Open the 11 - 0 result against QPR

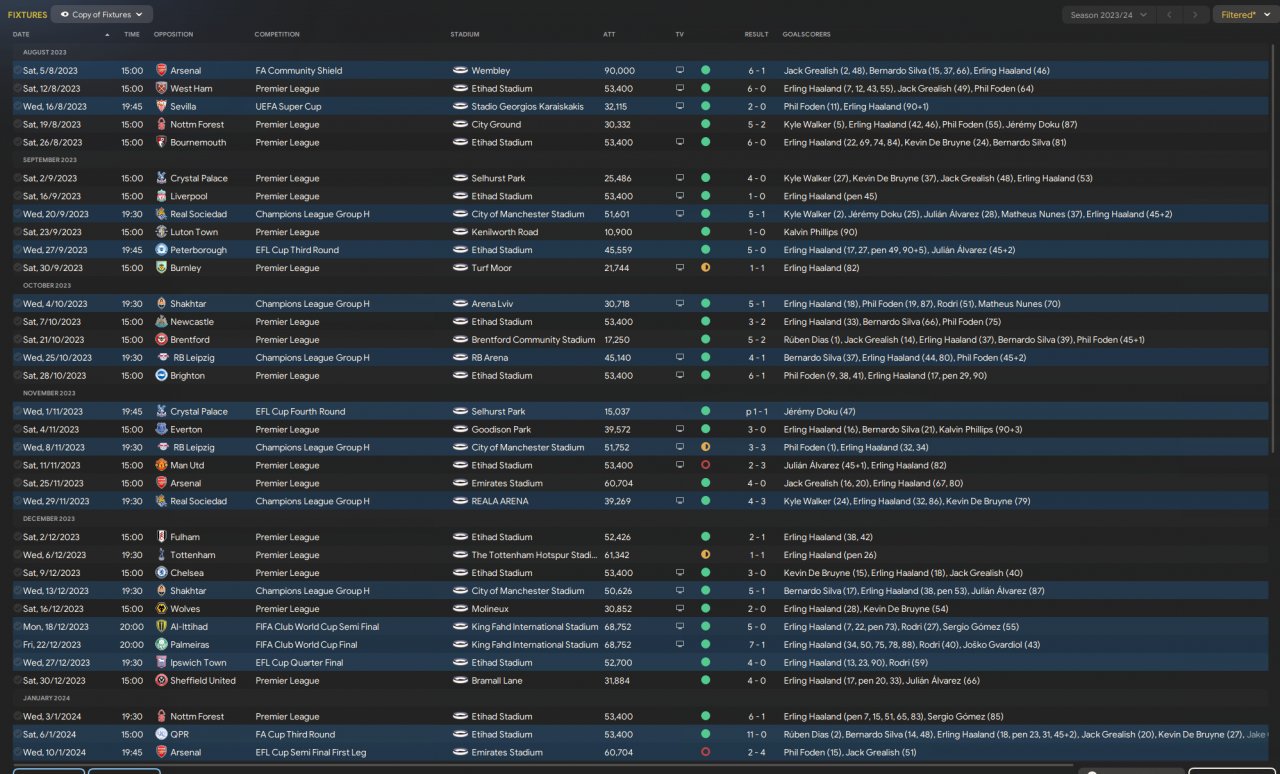[756, 735]
